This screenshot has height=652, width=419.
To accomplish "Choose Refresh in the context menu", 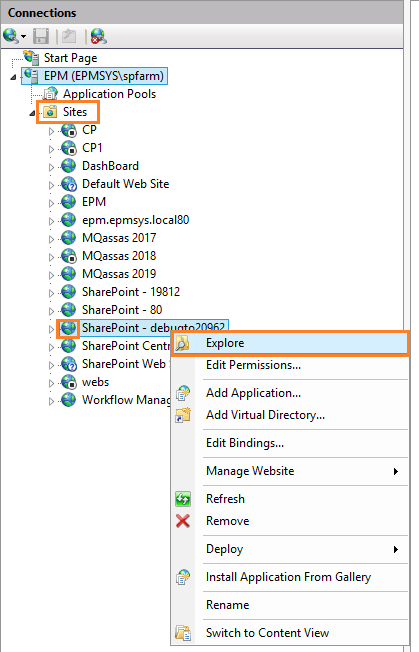I will click(291, 499).
